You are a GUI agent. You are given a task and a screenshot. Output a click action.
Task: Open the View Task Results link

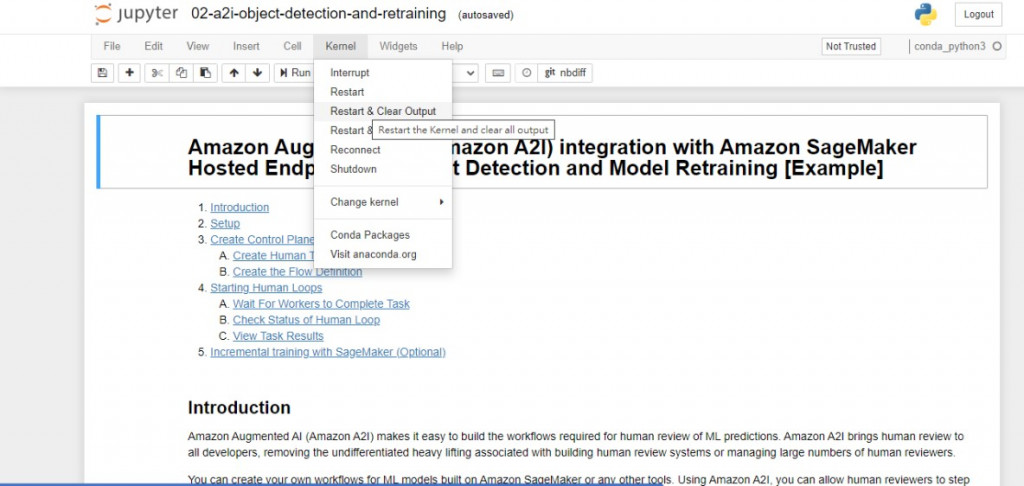tap(278, 336)
